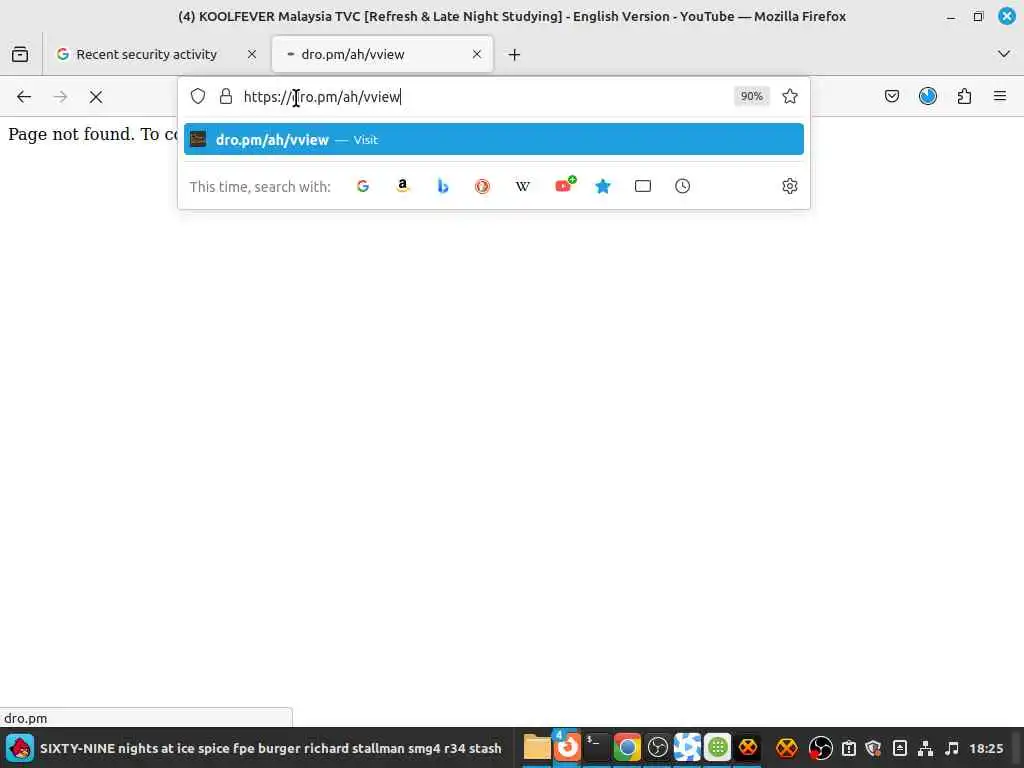Viewport: 1024px width, 768px height.
Task: Search in bookmarks via star icon
Action: tap(603, 186)
